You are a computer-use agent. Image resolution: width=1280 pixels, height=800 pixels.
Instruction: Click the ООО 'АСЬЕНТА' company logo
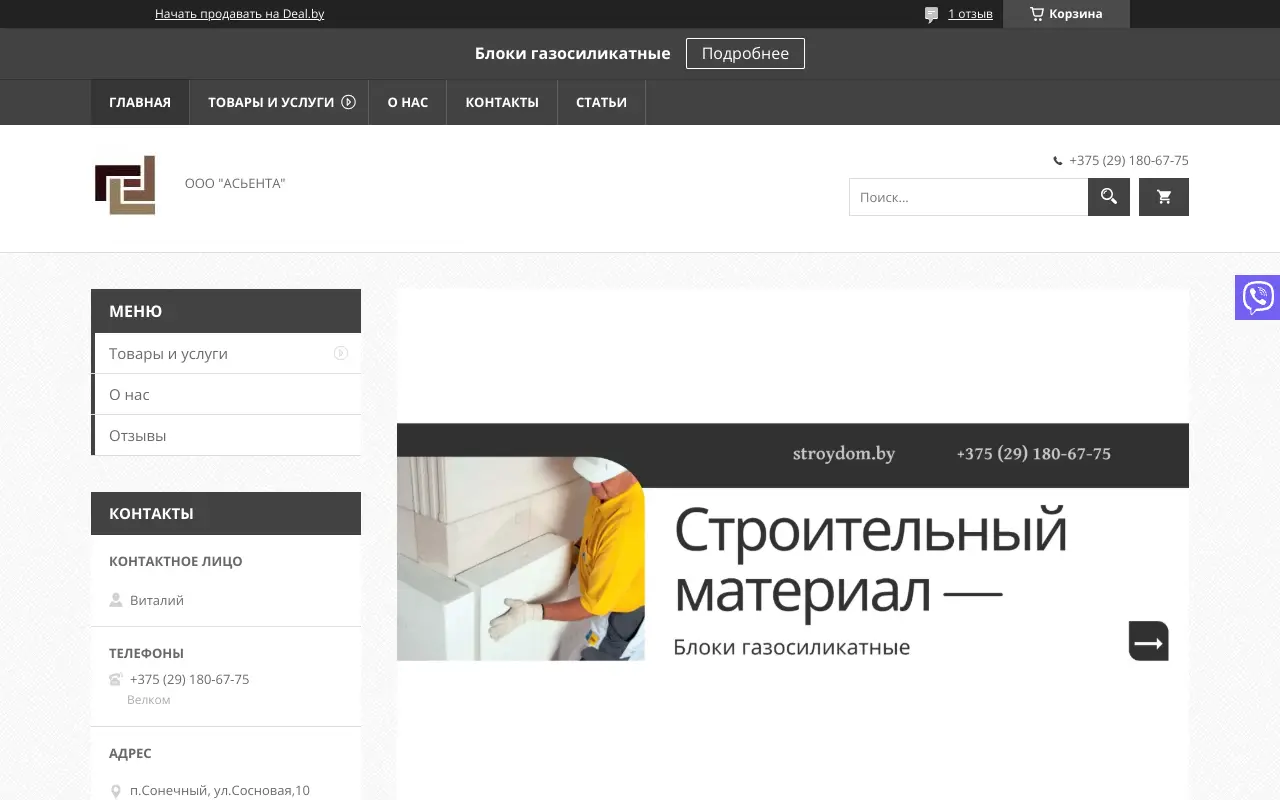point(124,185)
